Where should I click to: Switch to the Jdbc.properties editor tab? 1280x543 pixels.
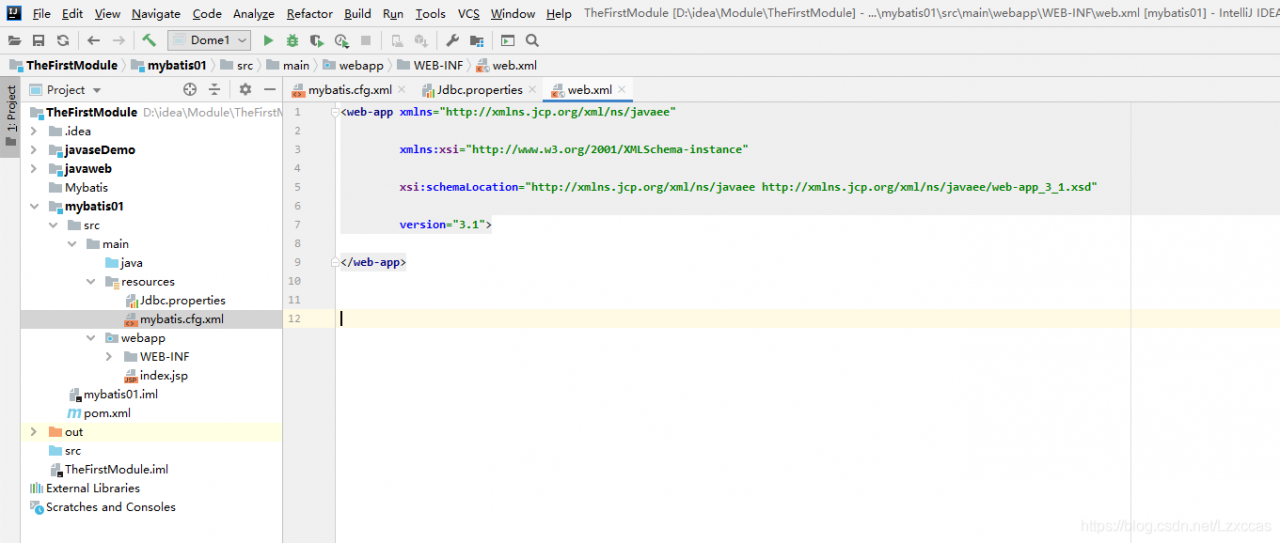pos(480,90)
